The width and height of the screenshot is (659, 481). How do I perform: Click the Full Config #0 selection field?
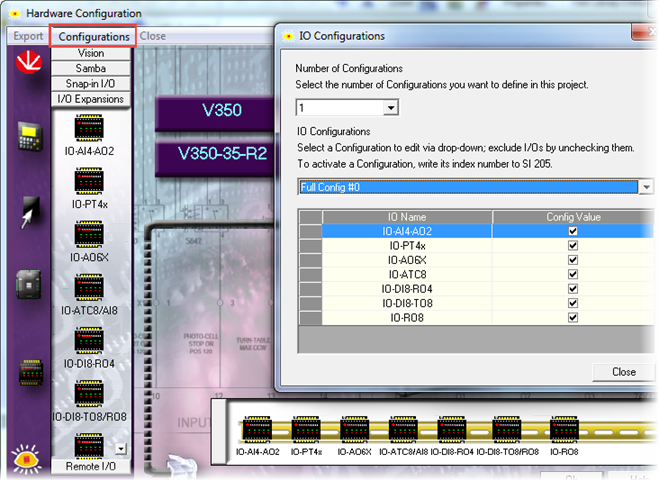[468, 187]
